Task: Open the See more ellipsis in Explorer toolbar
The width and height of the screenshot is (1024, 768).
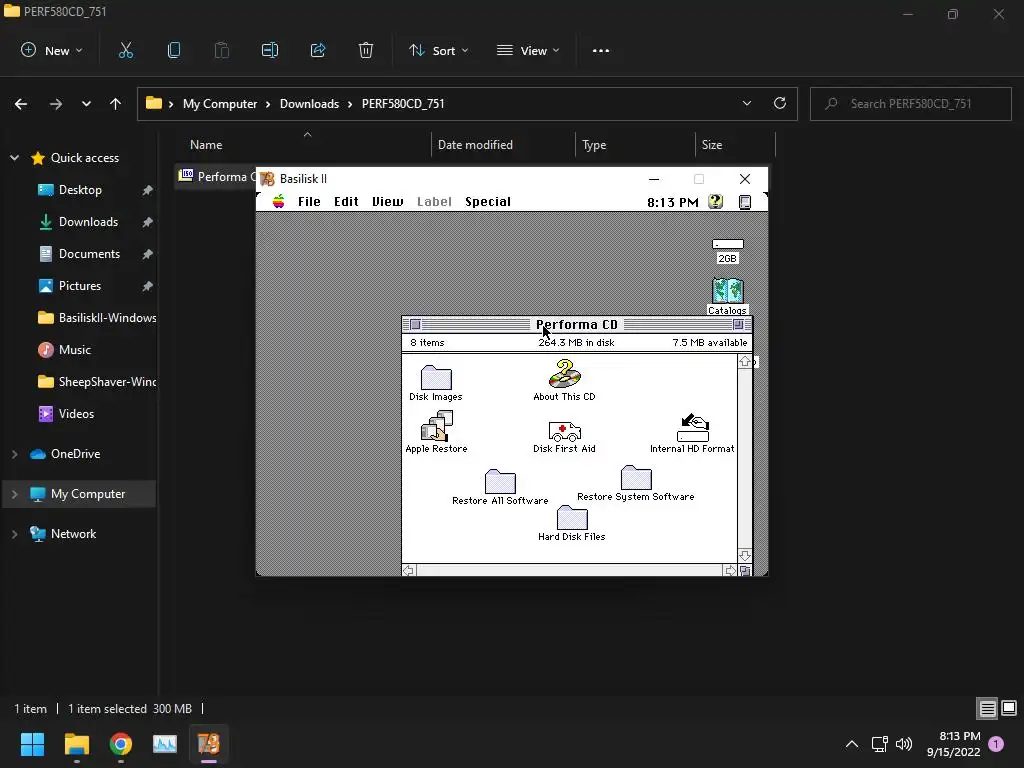Action: [x=601, y=50]
